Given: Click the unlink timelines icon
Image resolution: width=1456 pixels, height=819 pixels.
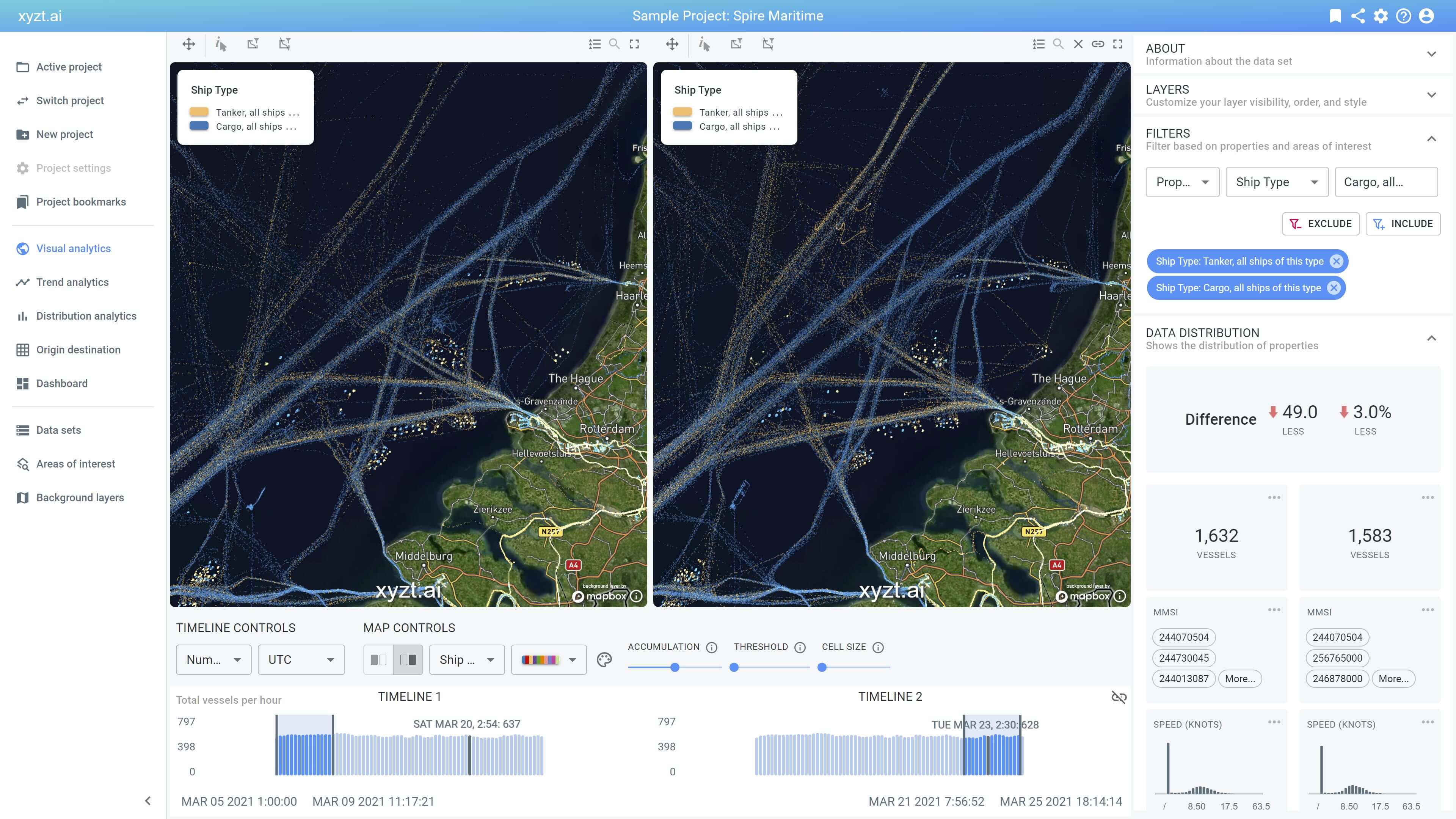Looking at the screenshot, I should (x=1119, y=697).
